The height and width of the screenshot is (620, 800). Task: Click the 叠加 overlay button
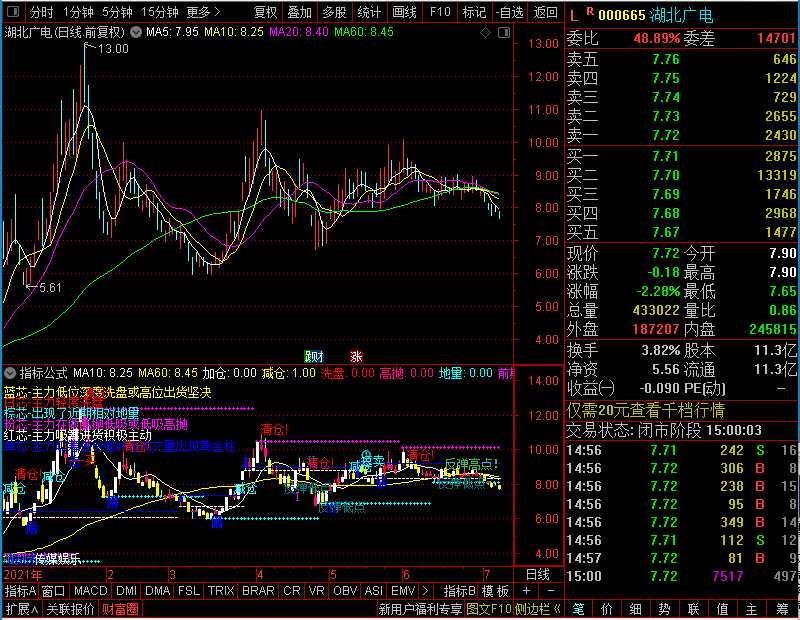point(299,12)
